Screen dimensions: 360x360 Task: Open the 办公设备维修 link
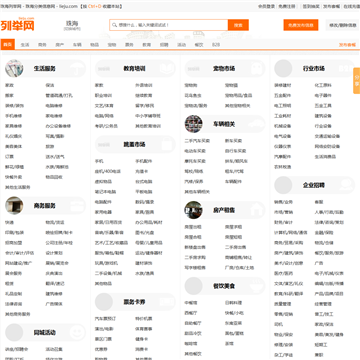[58, 126]
